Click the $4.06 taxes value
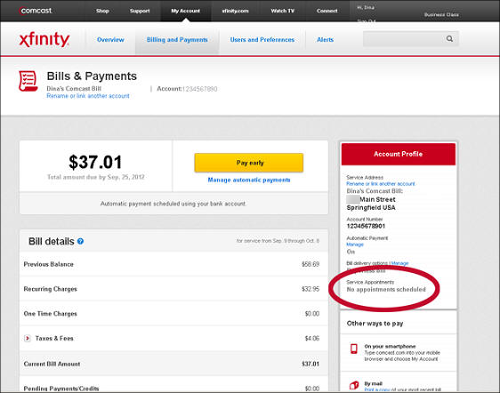 (x=312, y=338)
